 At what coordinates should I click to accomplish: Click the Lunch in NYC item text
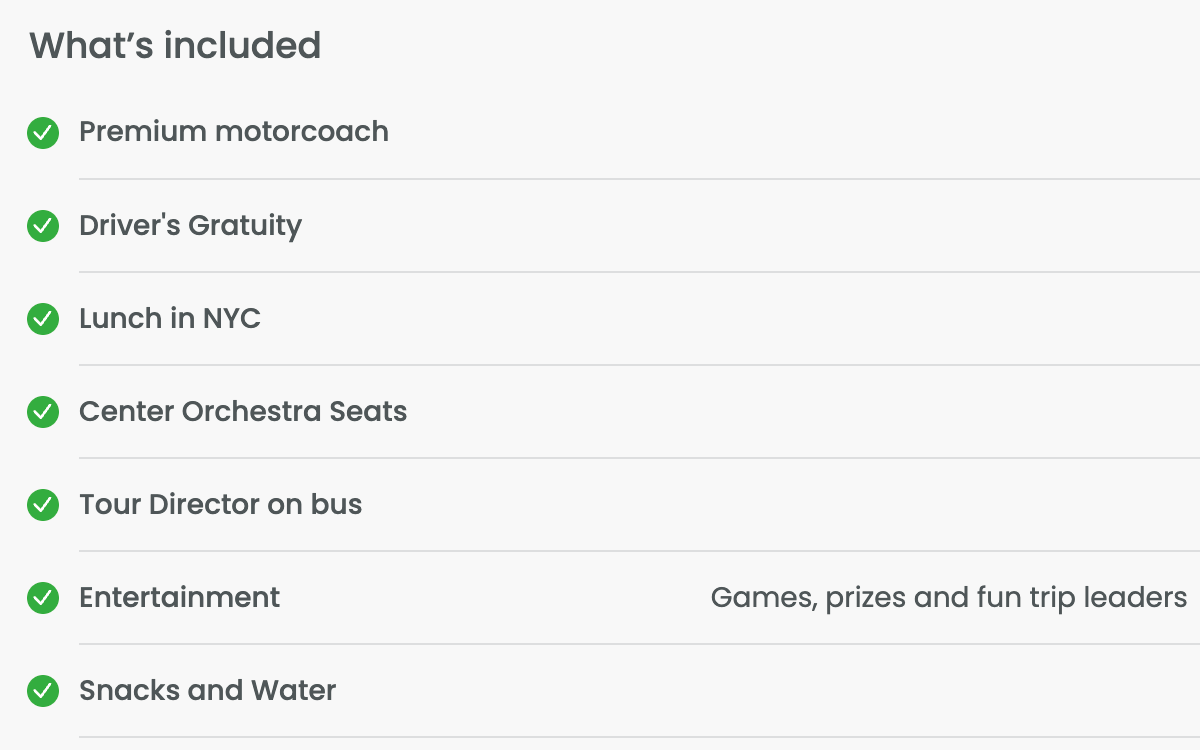pos(170,318)
